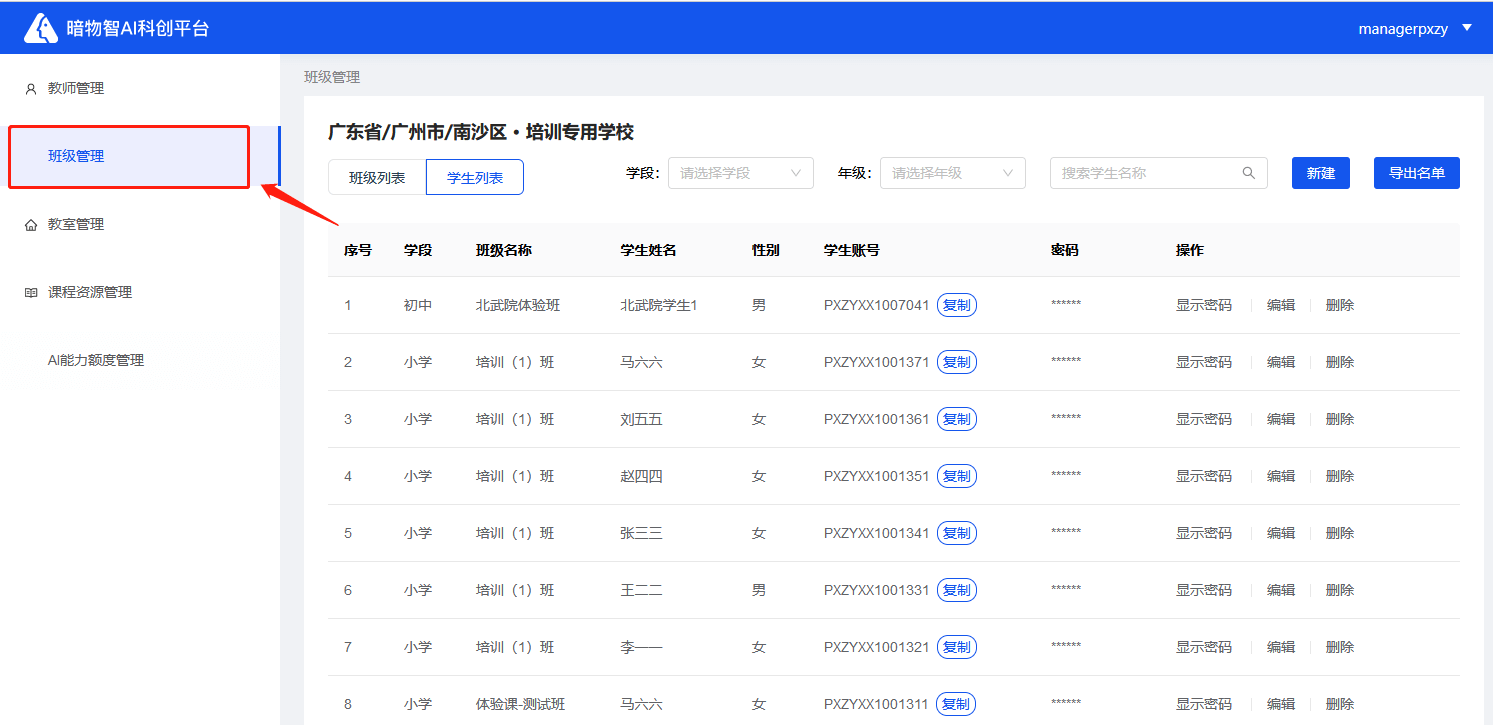This screenshot has width=1493, height=725.
Task: Open the 请选择年级 dropdown
Action: click(x=953, y=173)
